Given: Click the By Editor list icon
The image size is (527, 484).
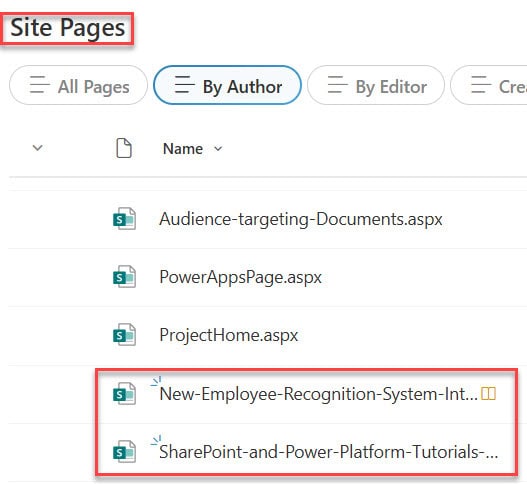Looking at the screenshot, I should click(337, 85).
